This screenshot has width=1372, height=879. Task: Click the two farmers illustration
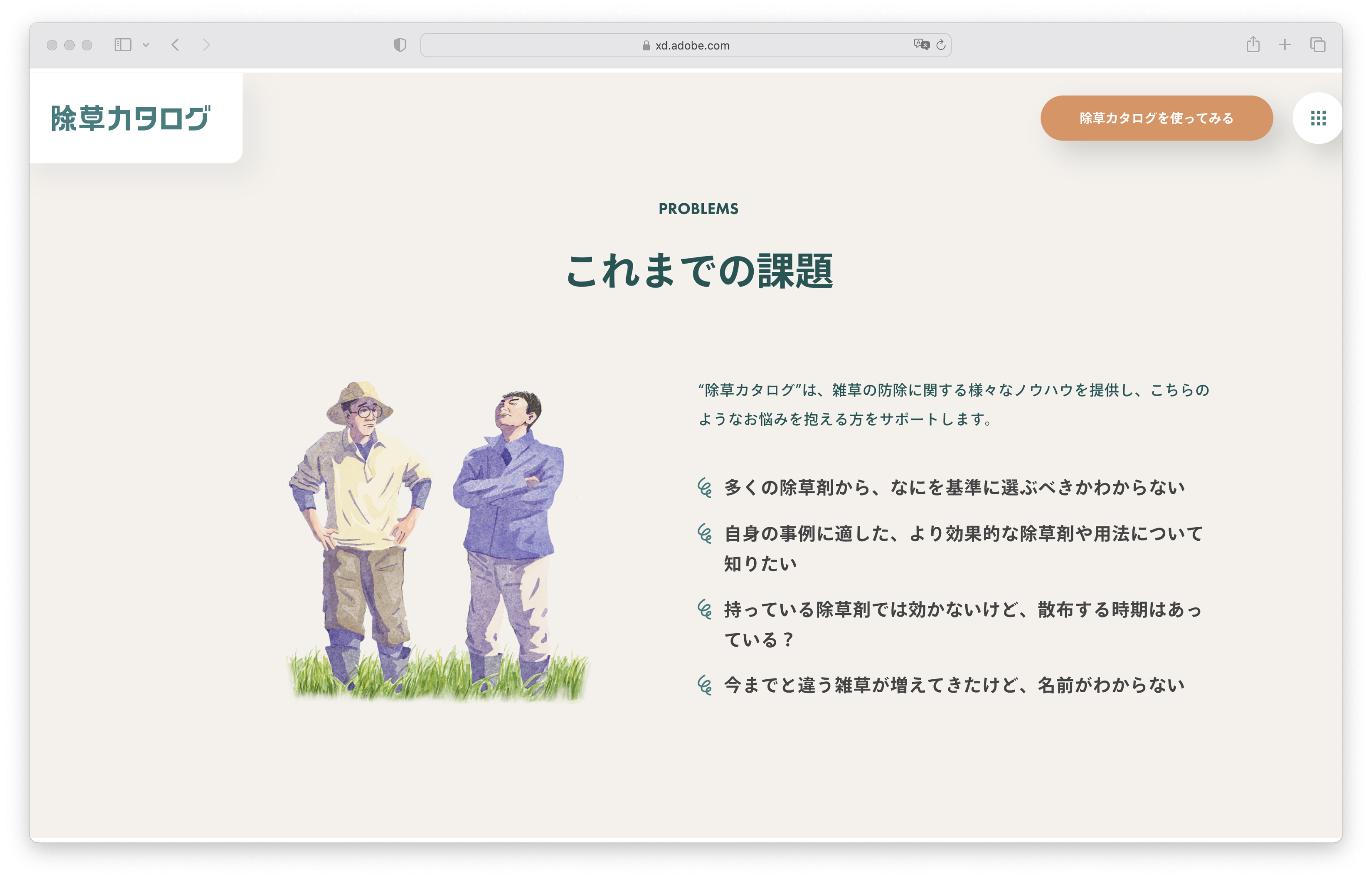[x=436, y=541]
